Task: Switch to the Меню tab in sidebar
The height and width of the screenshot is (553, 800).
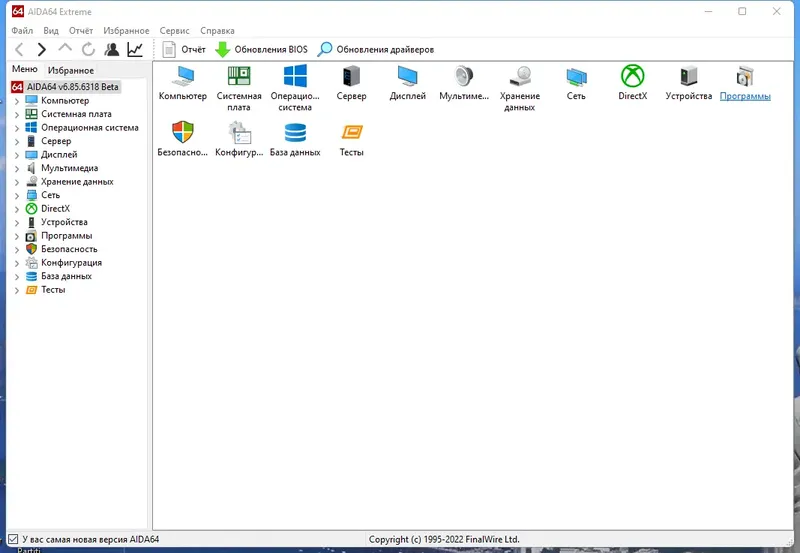Action: point(24,69)
